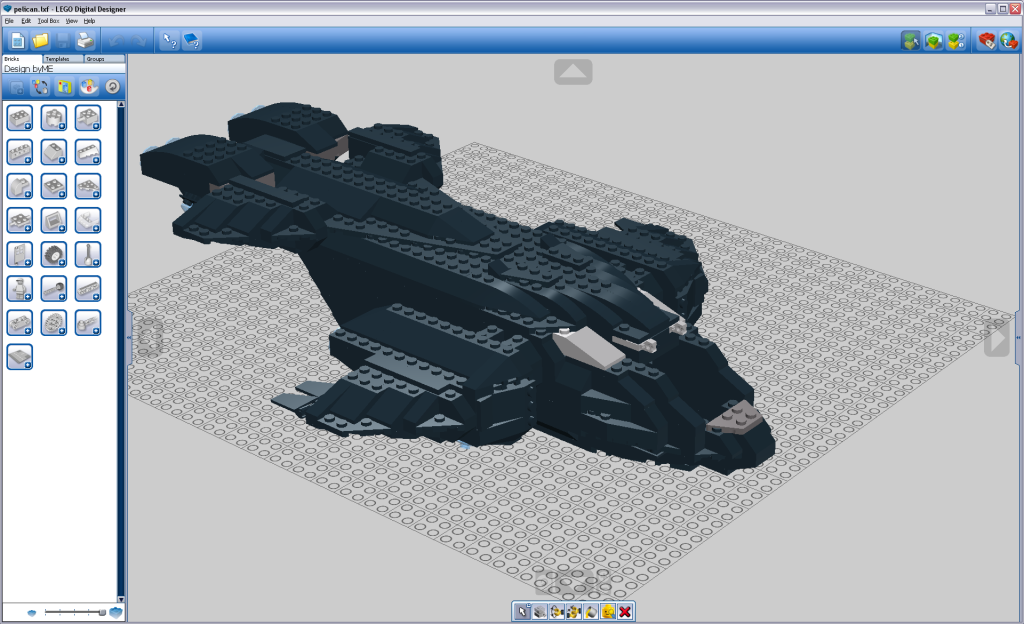Open the wheels and tyres category
Screen dimensions: 1024x624
(x=54, y=255)
